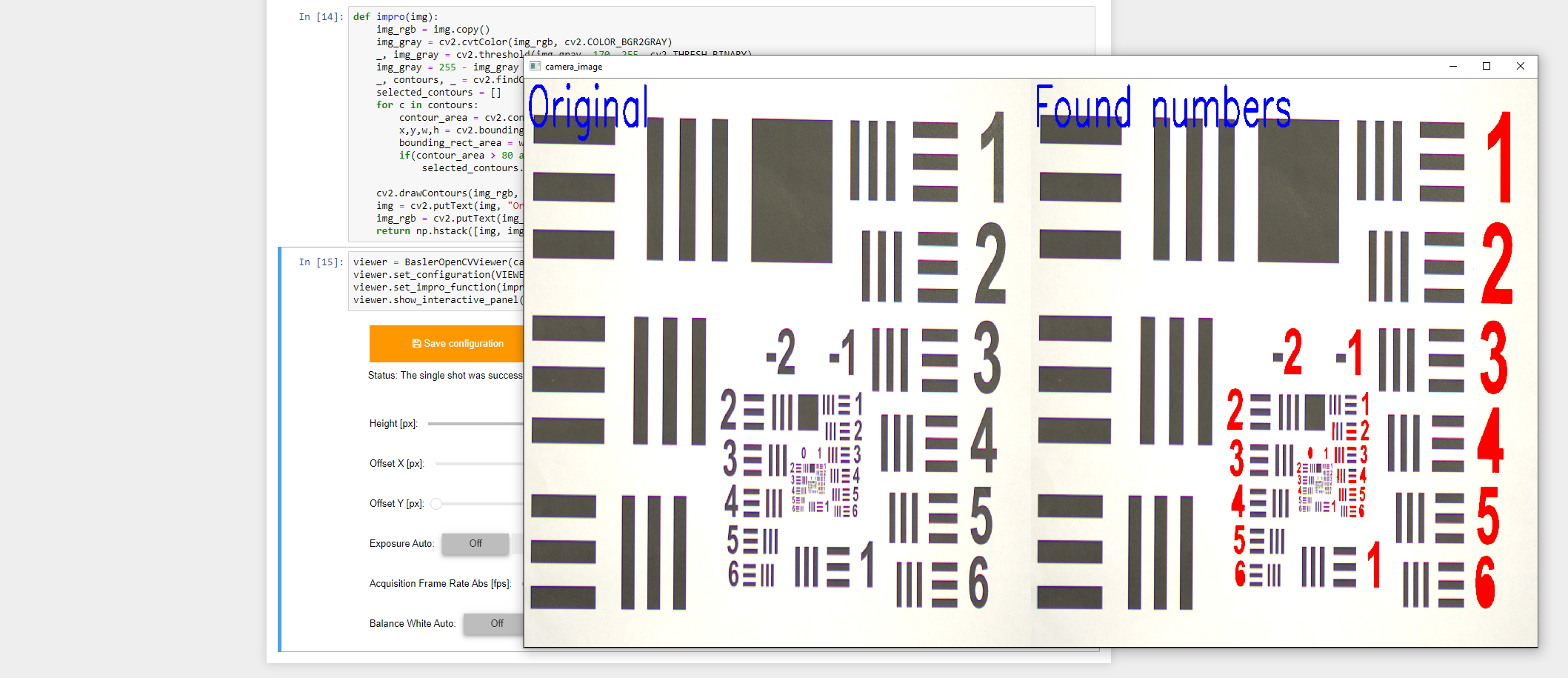Click the Offset X slider track

point(479,464)
